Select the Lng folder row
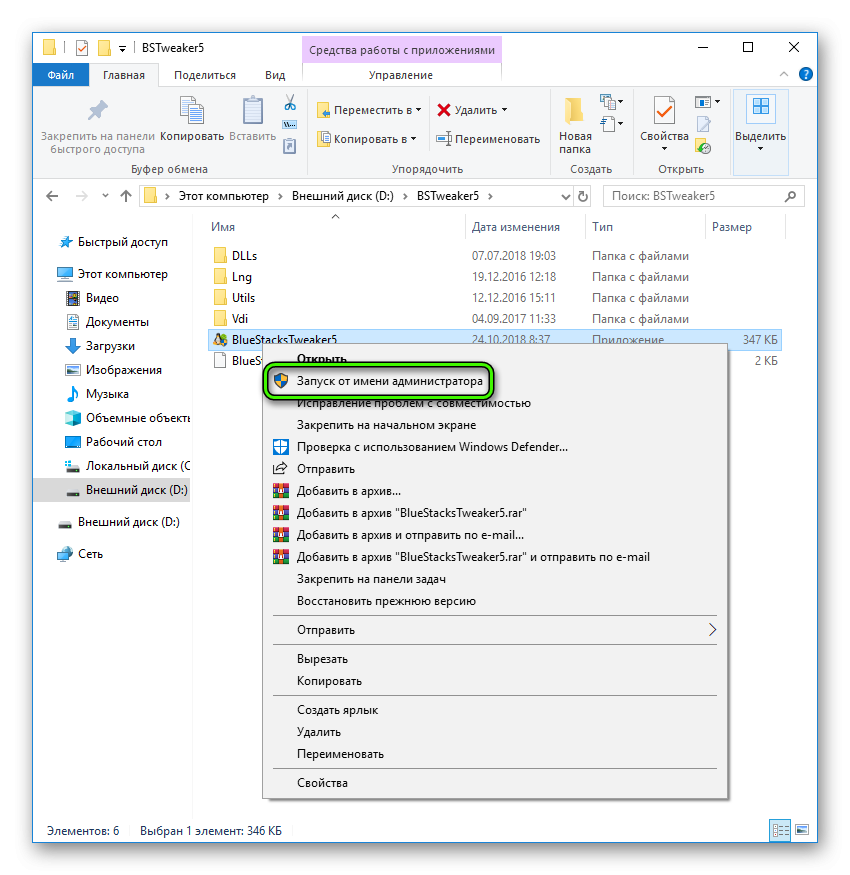Viewport: 850px width, 875px height. click(494, 277)
